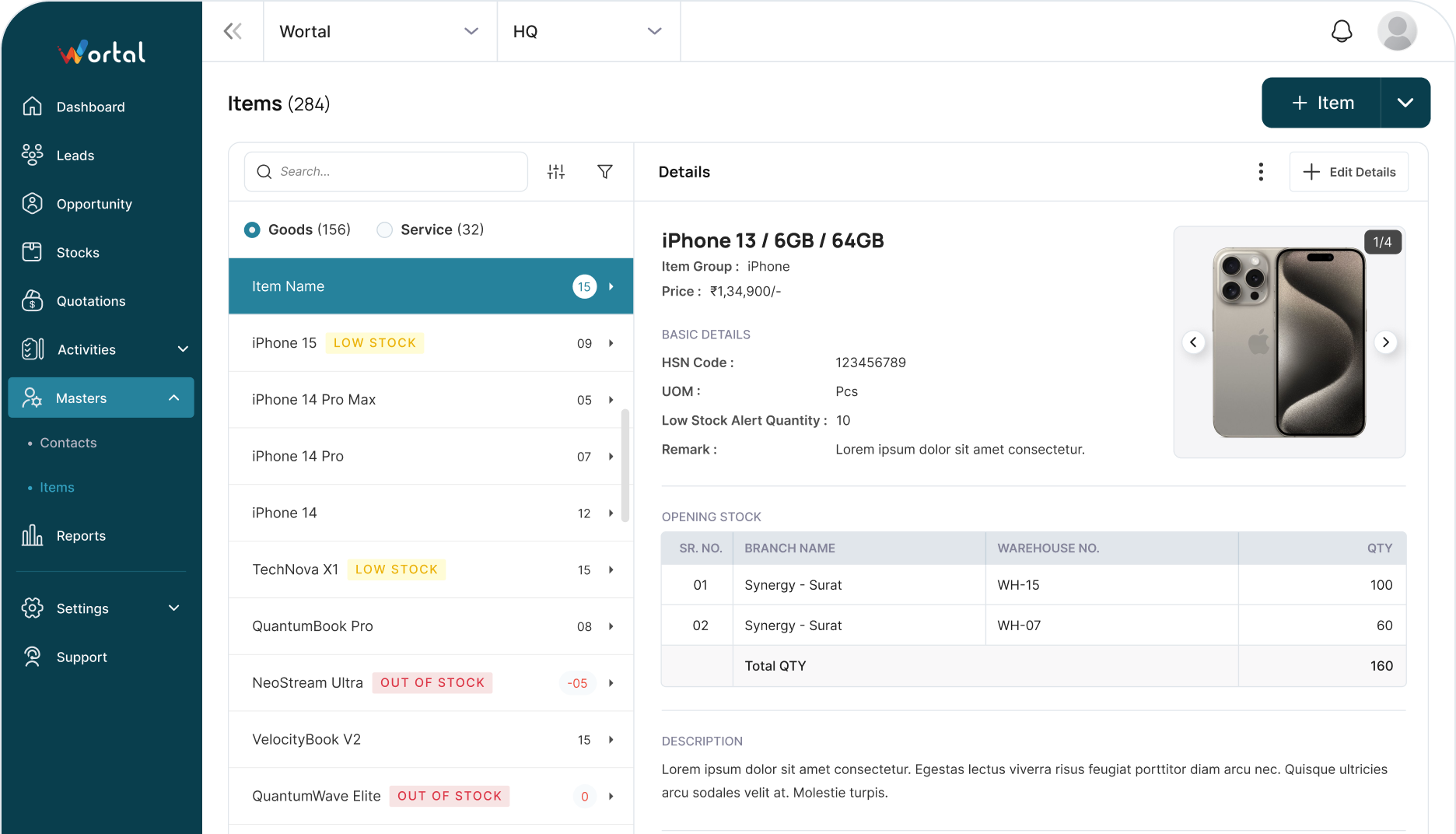Screen dimensions: 1456x834
Task: Click the add Item button
Action: pyautogui.click(x=1322, y=103)
